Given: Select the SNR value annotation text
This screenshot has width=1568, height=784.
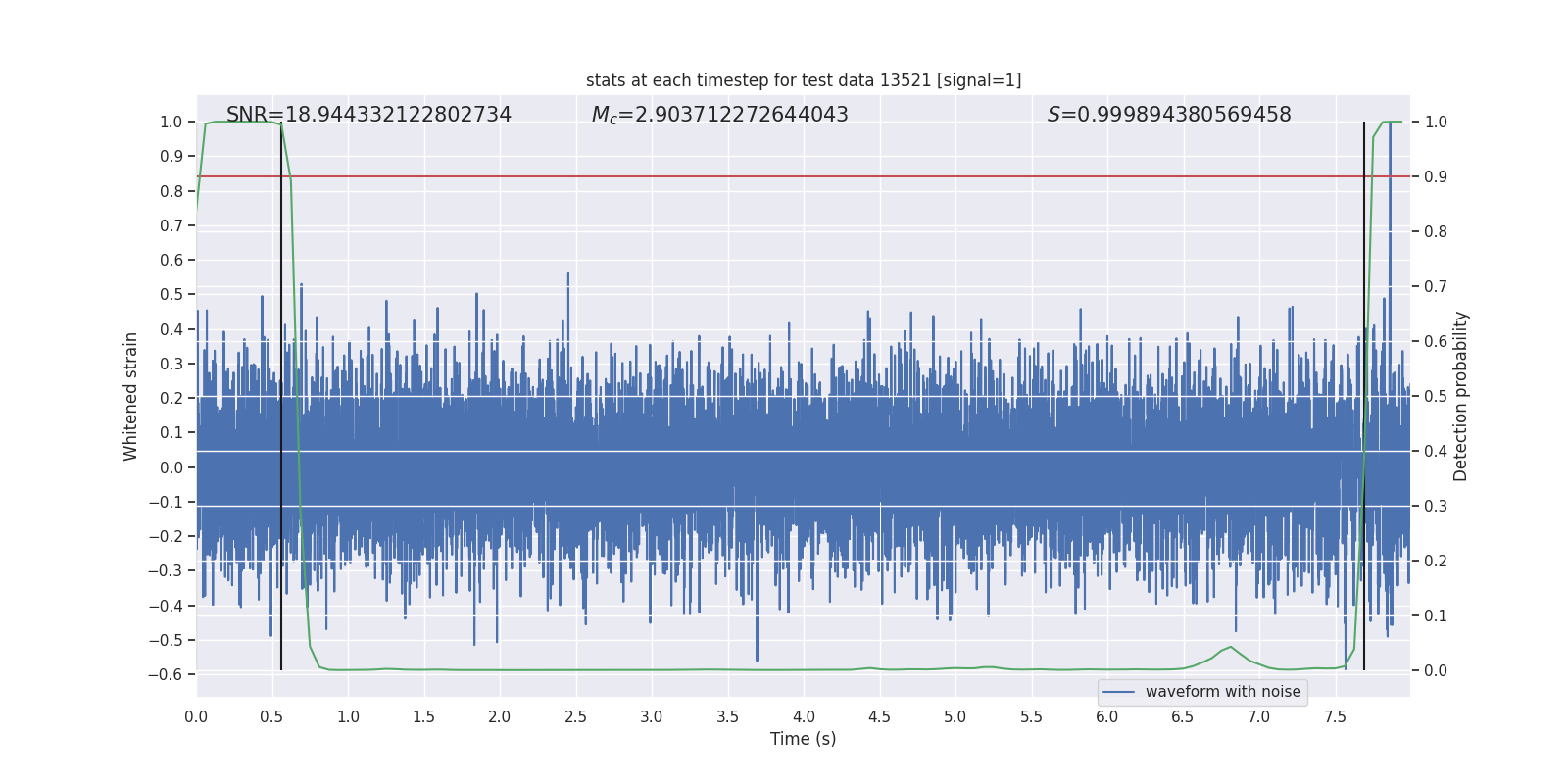Looking at the screenshot, I should tap(368, 115).
